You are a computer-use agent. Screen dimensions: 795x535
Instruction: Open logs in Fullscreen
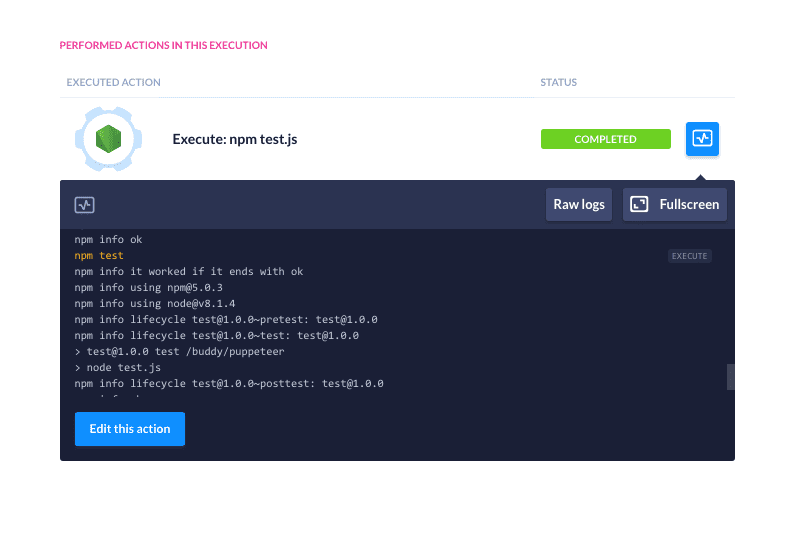point(674,204)
